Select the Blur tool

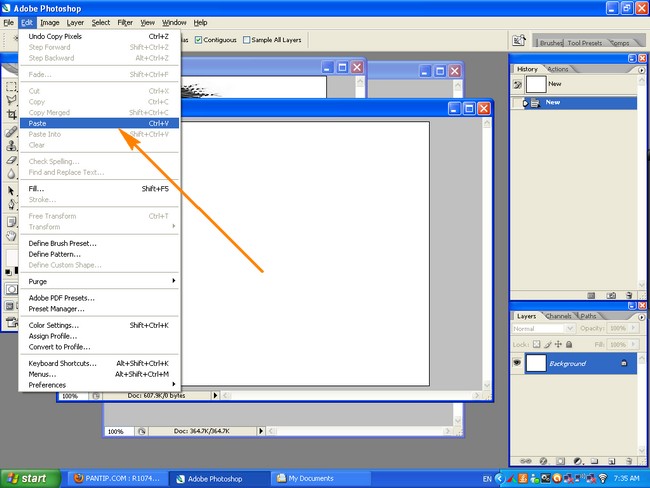[x=11, y=174]
